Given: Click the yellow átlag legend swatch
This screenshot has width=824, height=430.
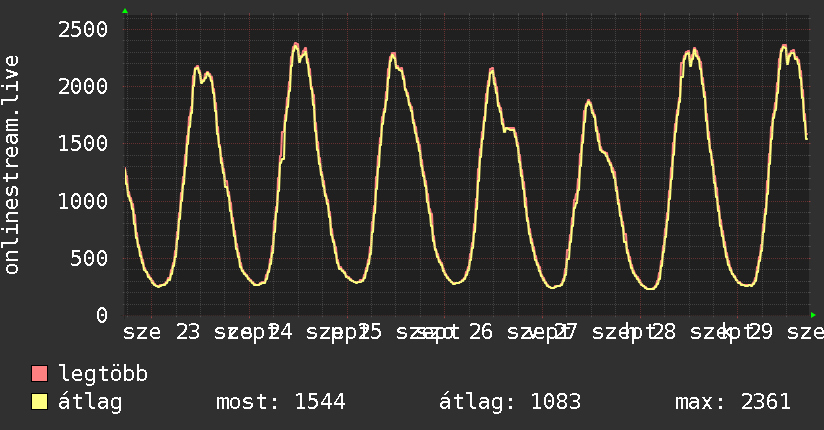Looking at the screenshot, I should click(39, 402).
